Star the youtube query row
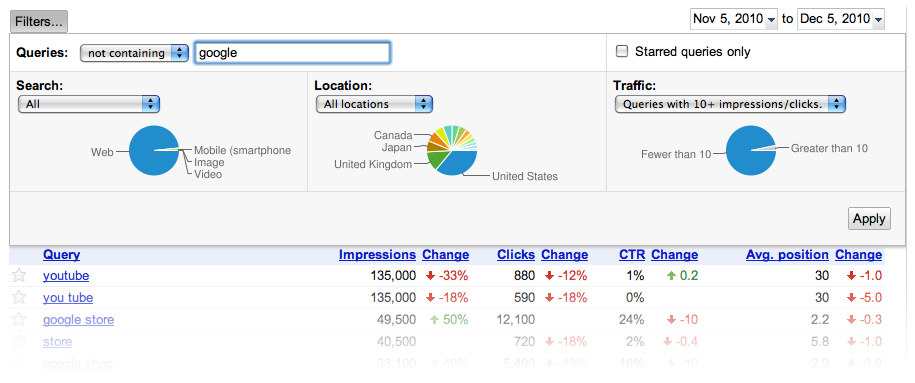The image size is (915, 383). pyautogui.click(x=19, y=276)
